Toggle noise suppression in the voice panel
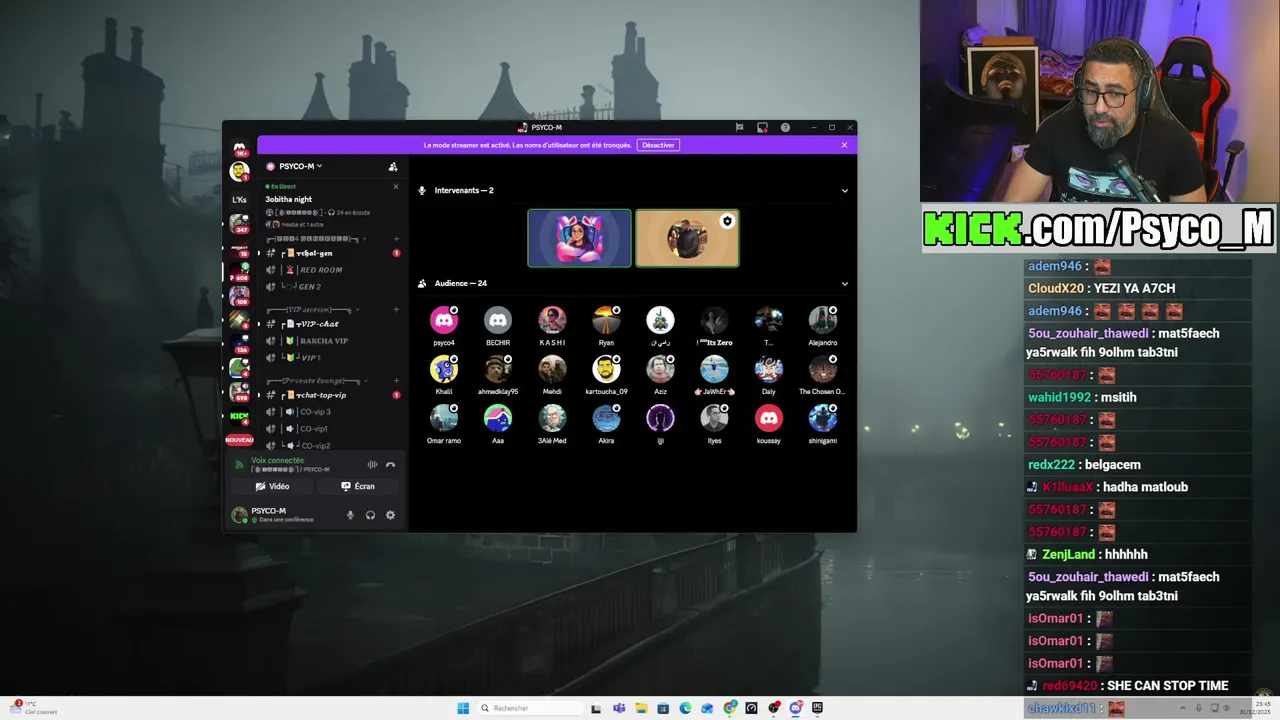Viewport: 1280px width, 720px height. point(372,465)
